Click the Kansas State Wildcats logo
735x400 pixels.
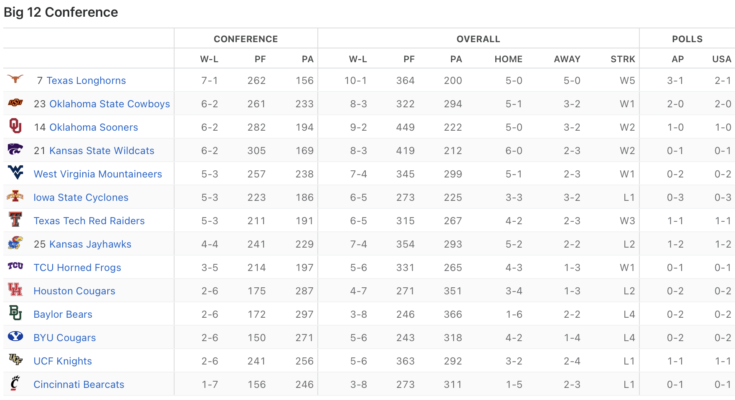(x=15, y=151)
